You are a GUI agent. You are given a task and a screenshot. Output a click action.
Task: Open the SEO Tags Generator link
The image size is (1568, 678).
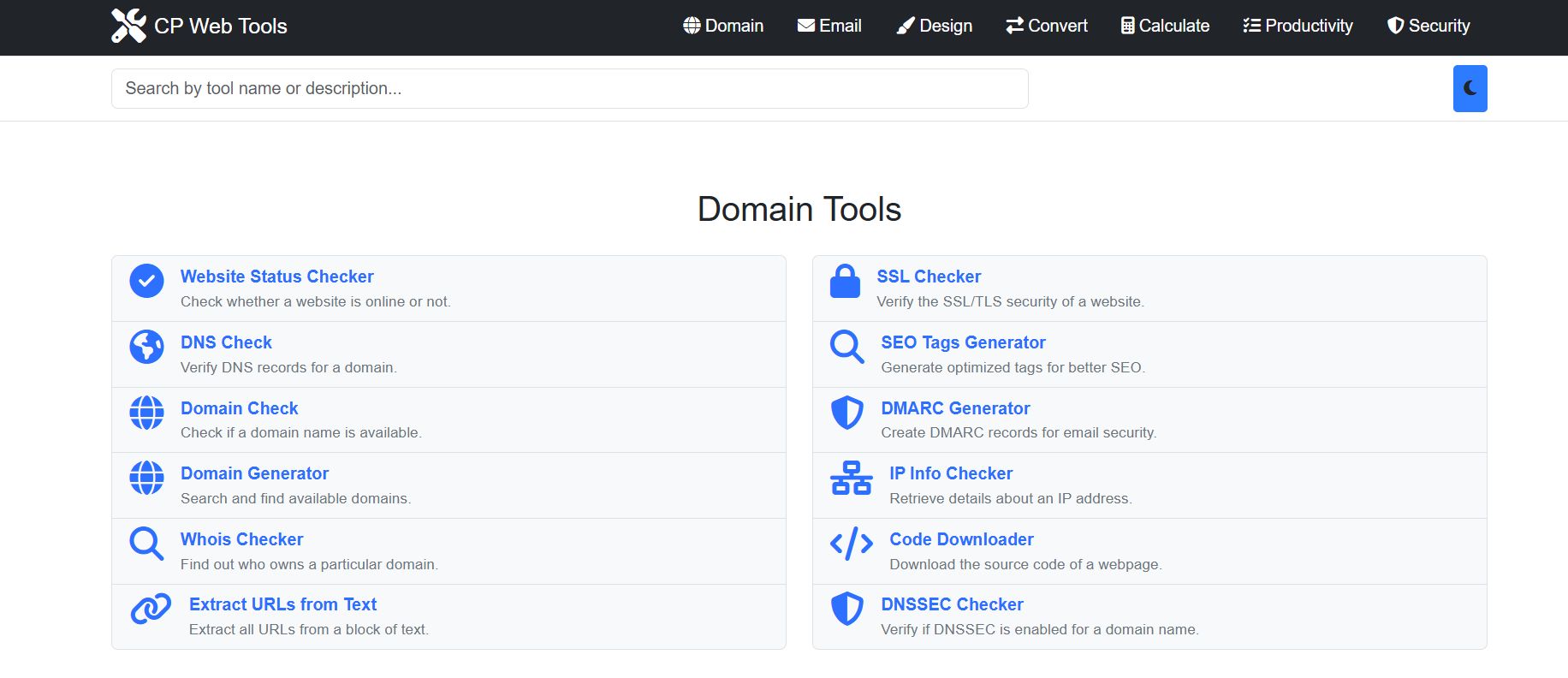[963, 342]
